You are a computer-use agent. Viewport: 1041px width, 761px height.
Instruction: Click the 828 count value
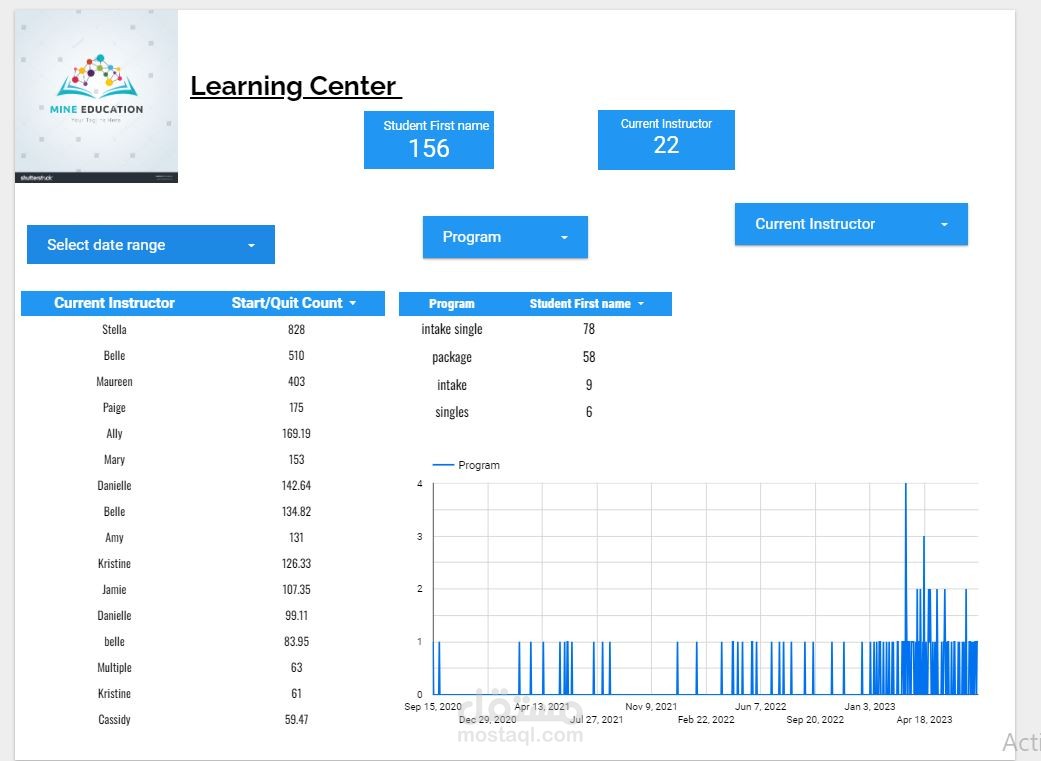click(x=296, y=329)
